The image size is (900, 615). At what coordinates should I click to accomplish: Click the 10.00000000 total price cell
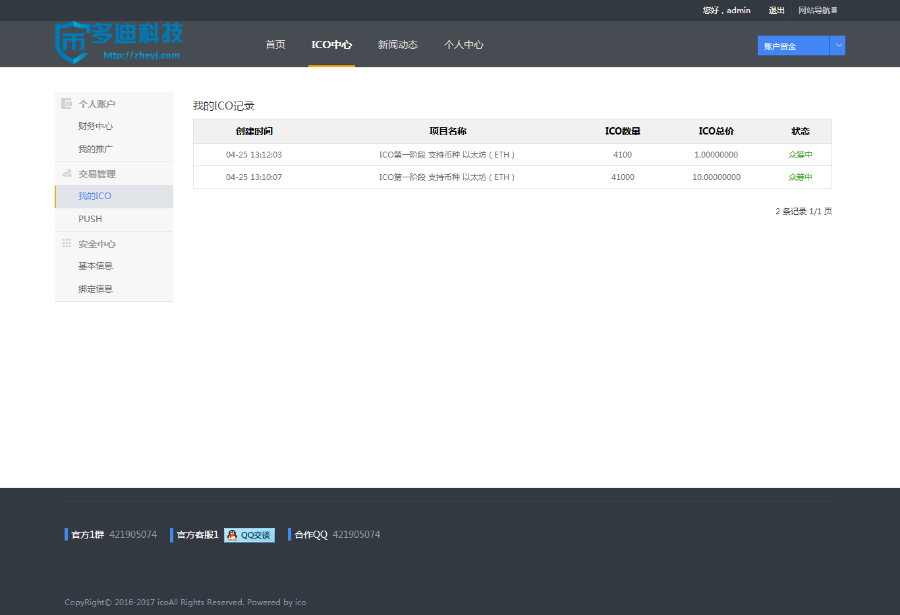(x=716, y=177)
